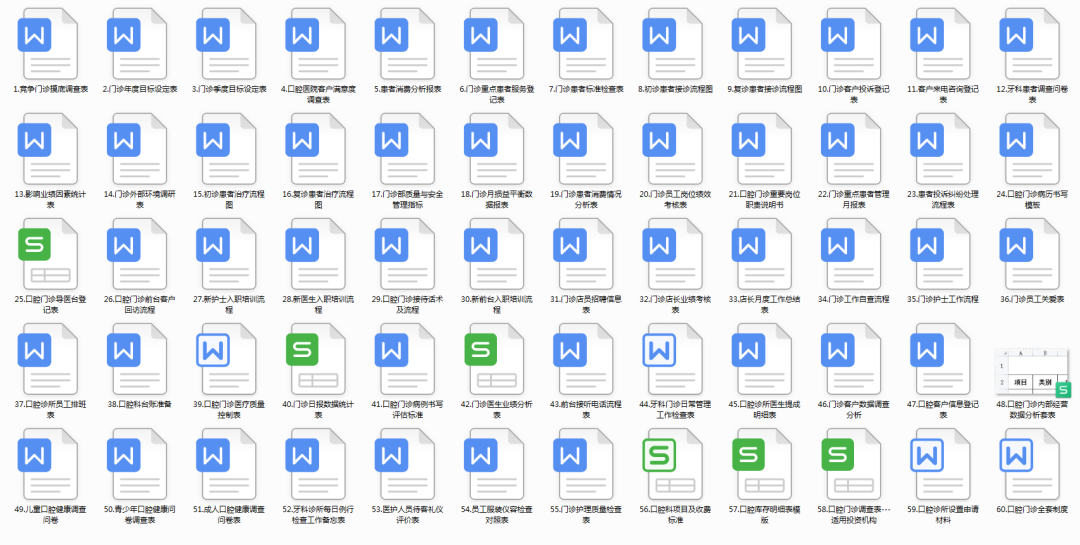Click document 17.门诊部质量与安全管理指标
Screen dimensions: 1080x545
[x=407, y=150]
